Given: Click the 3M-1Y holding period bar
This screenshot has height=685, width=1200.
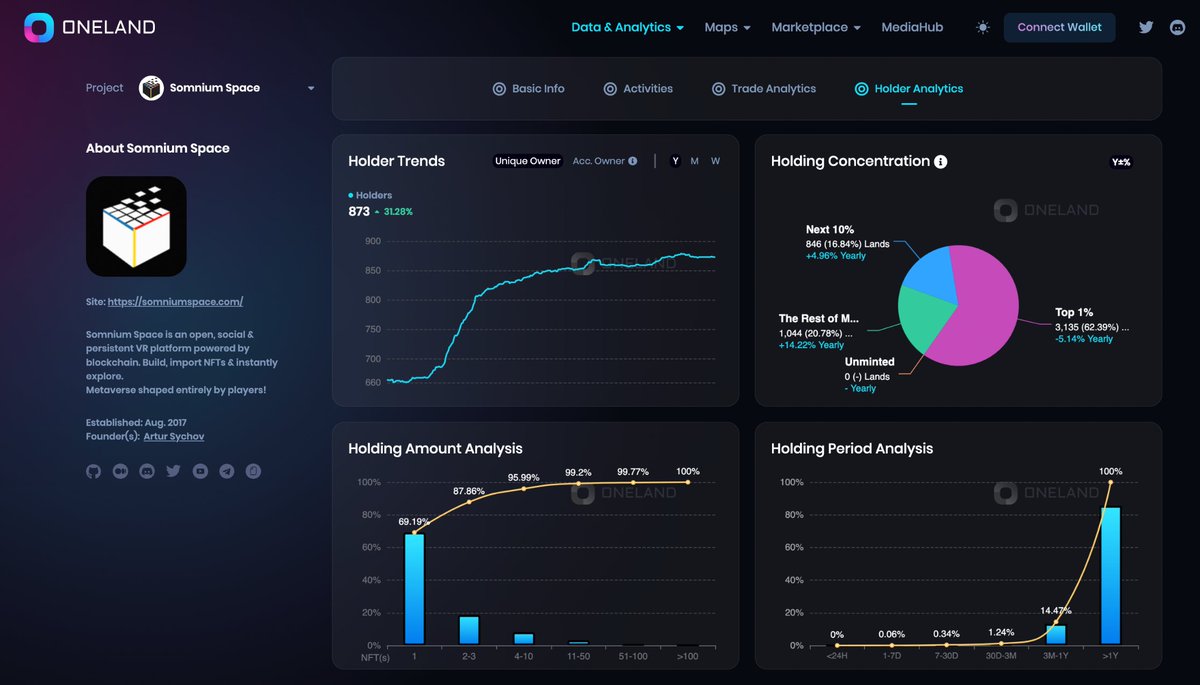Looking at the screenshot, I should point(1056,635).
